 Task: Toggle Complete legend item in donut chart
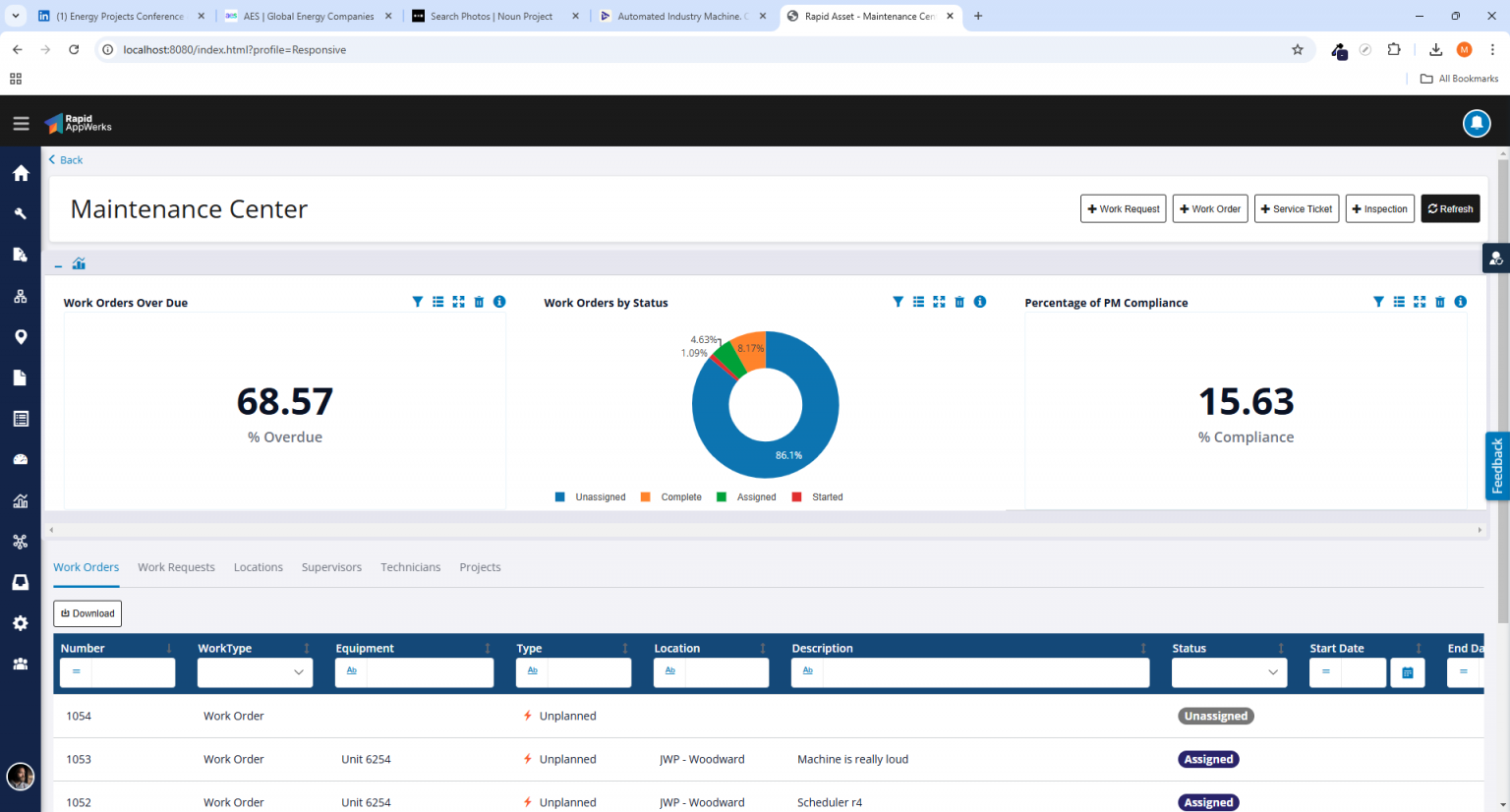point(671,497)
